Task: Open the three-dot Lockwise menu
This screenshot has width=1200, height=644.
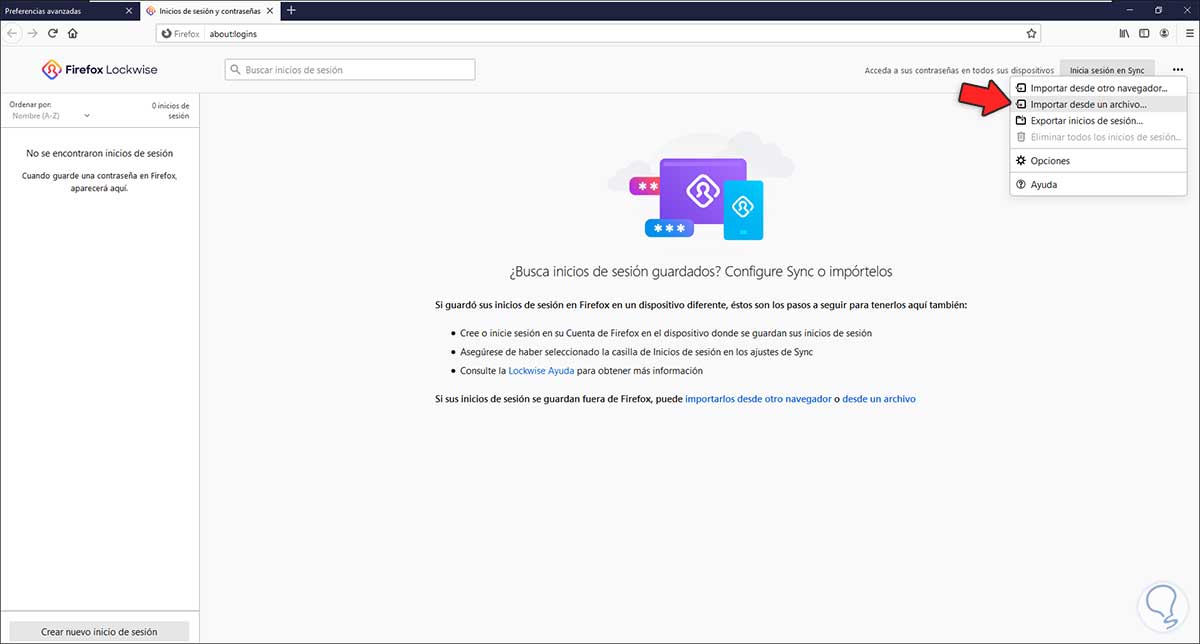Action: click(x=1177, y=70)
